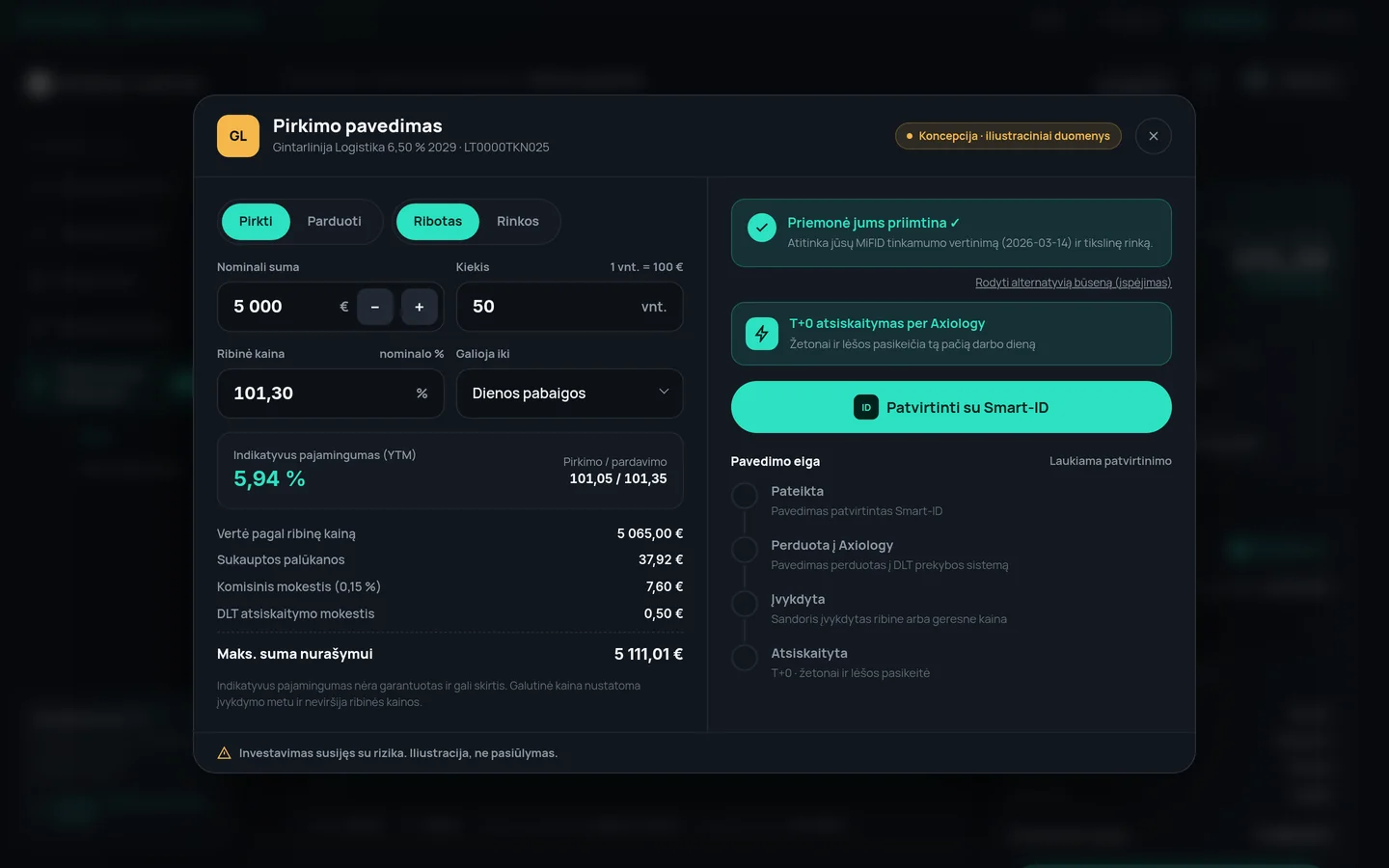The height and width of the screenshot is (868, 1389).
Task: Open Rodyti alternatyvią būseną link
Action: pyautogui.click(x=1074, y=283)
